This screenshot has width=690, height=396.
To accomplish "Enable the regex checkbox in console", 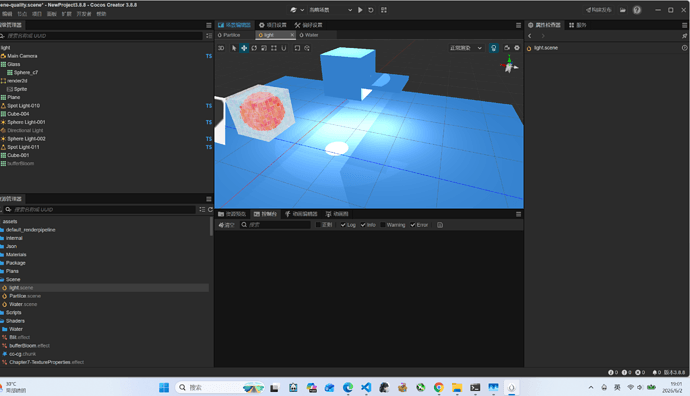I will 318,225.
